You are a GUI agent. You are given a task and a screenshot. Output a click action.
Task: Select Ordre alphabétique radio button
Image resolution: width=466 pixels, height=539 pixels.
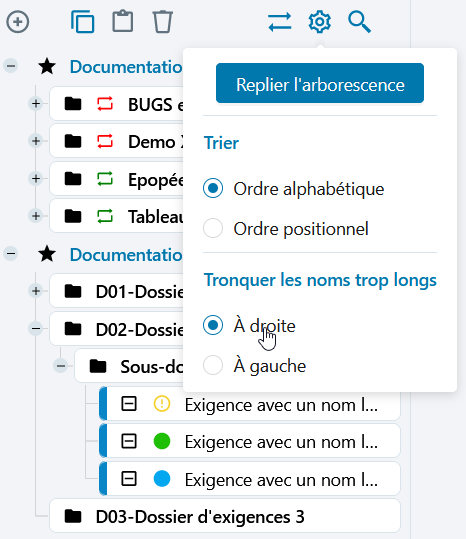(x=213, y=188)
